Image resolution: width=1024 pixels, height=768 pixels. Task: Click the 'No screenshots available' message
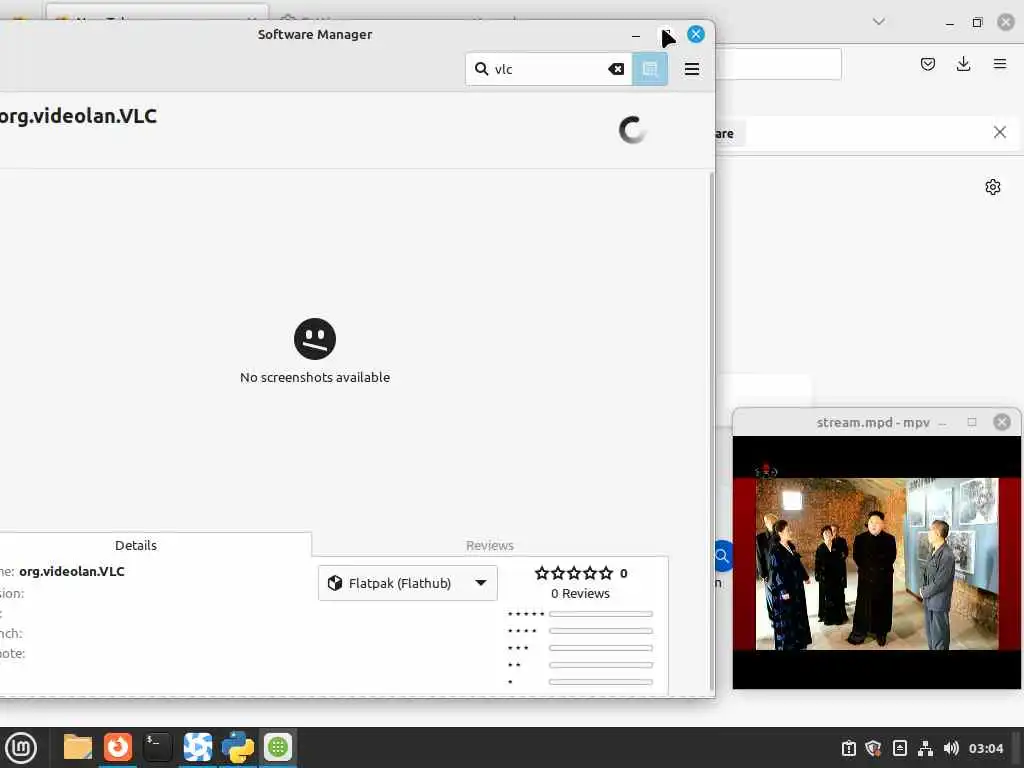click(315, 377)
